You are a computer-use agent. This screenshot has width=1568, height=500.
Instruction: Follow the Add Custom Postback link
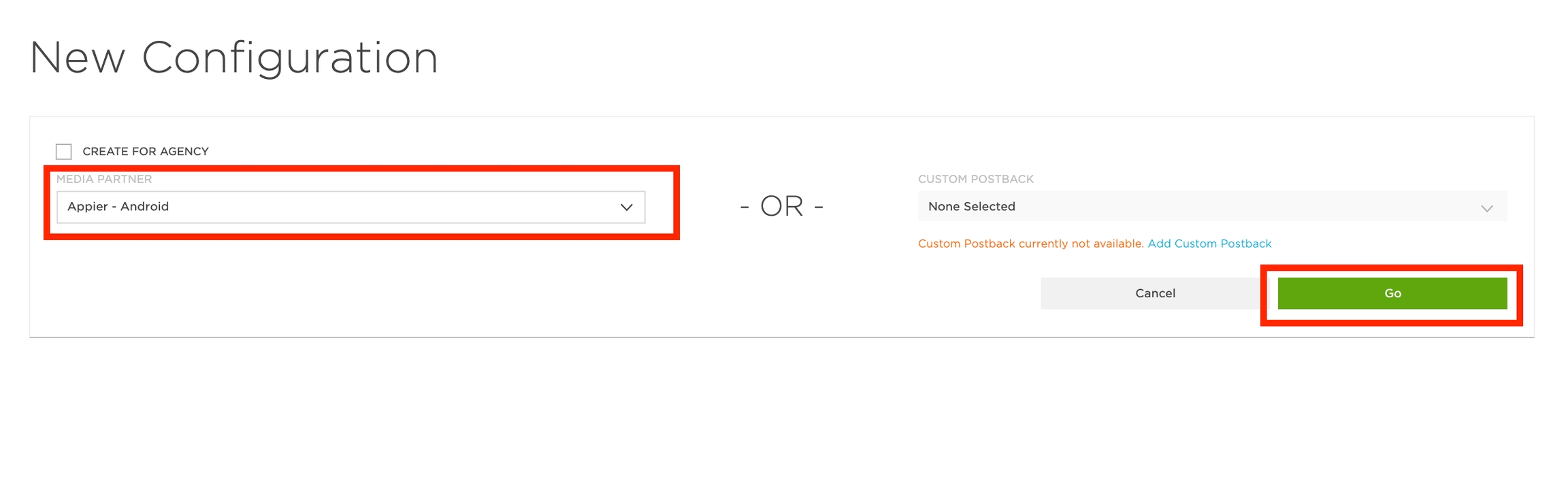(1209, 244)
